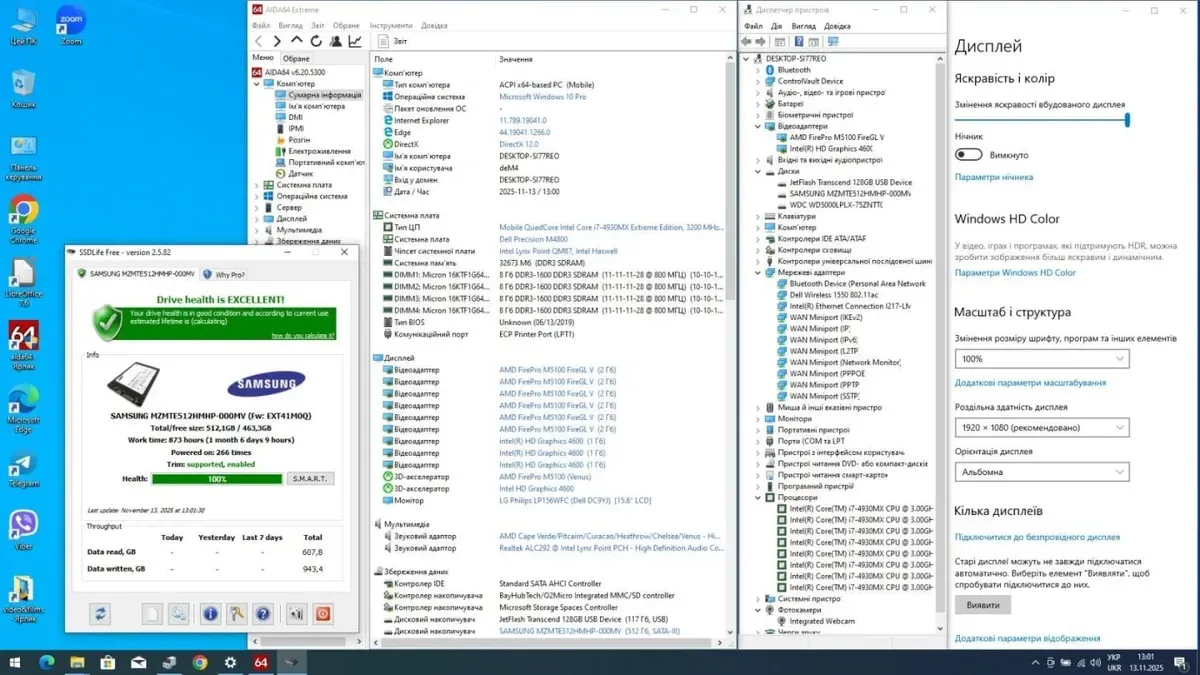The height and width of the screenshot is (675, 1200).
Task: Click the blue info icon in SSDLife
Action: pyautogui.click(x=210, y=614)
